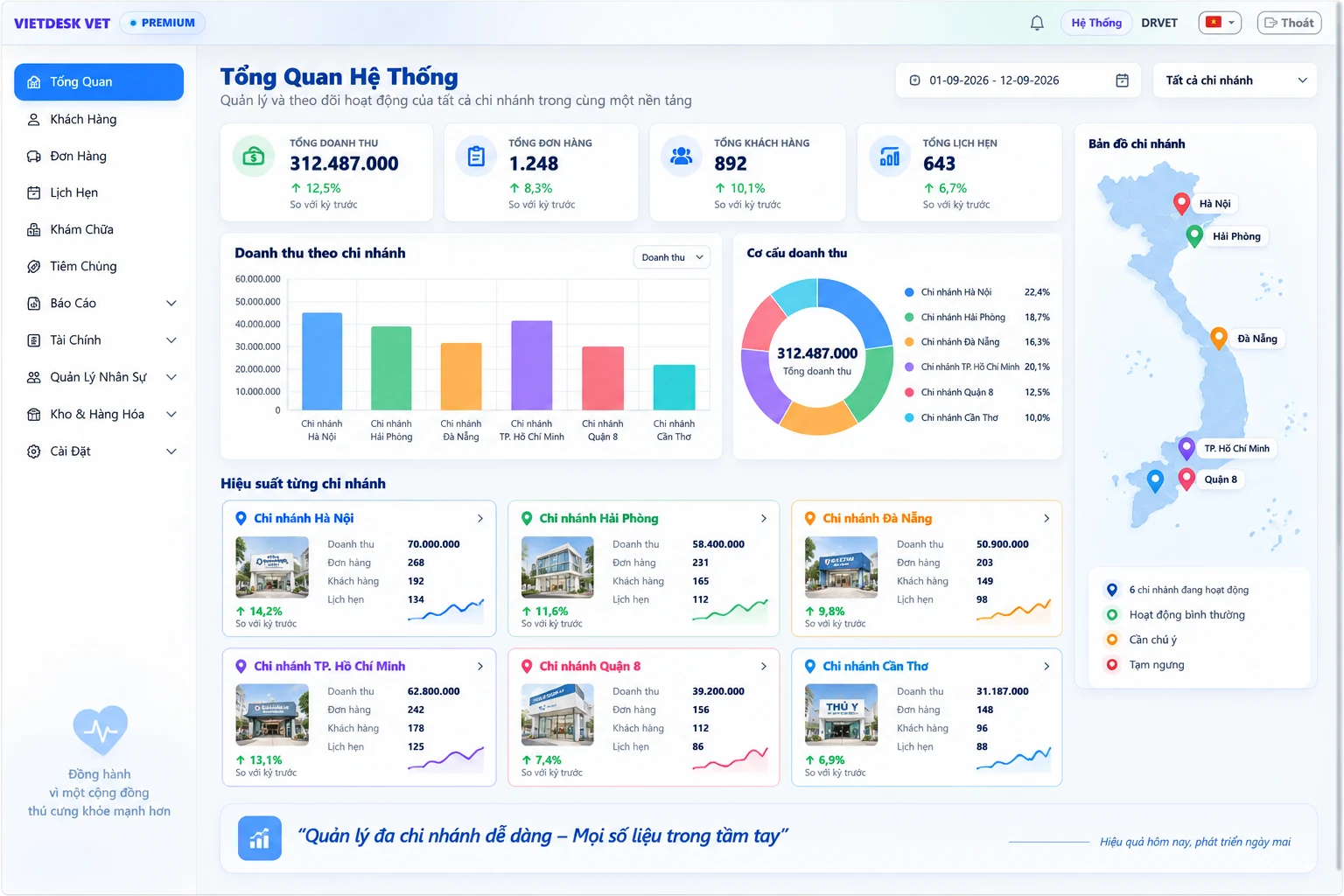This screenshot has height=896, width=1344.
Task: Click the Tạm ngưng red legend icon
Action: 1112,665
